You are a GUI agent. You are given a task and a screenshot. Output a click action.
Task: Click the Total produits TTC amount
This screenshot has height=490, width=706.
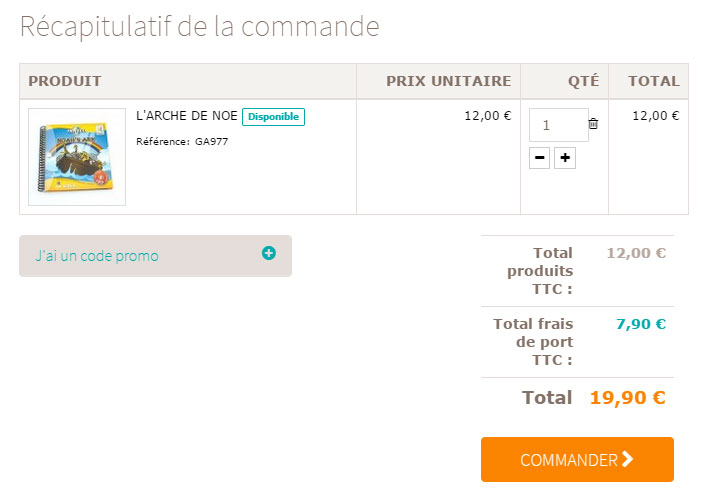click(636, 253)
